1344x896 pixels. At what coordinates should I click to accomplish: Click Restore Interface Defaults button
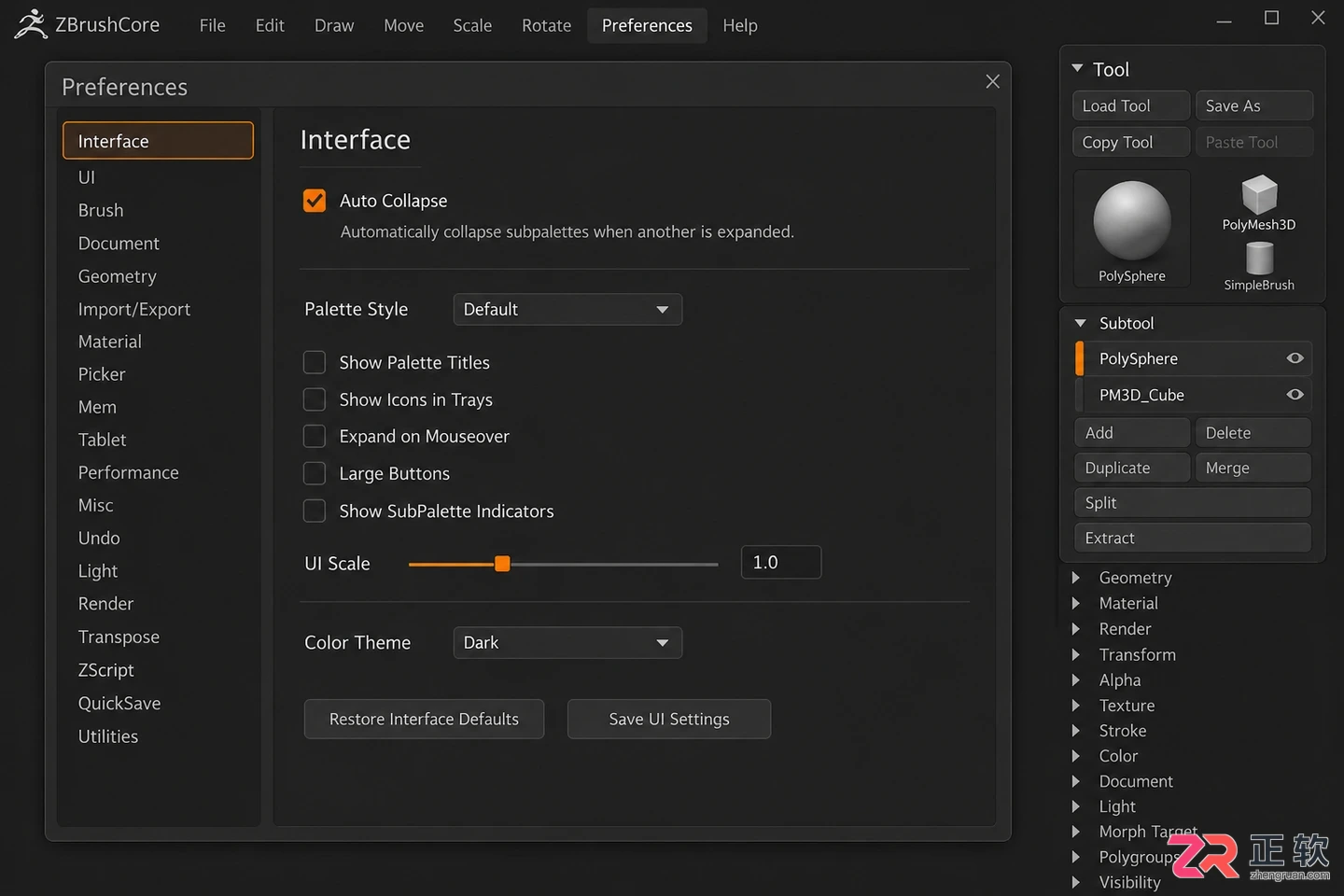pos(424,719)
